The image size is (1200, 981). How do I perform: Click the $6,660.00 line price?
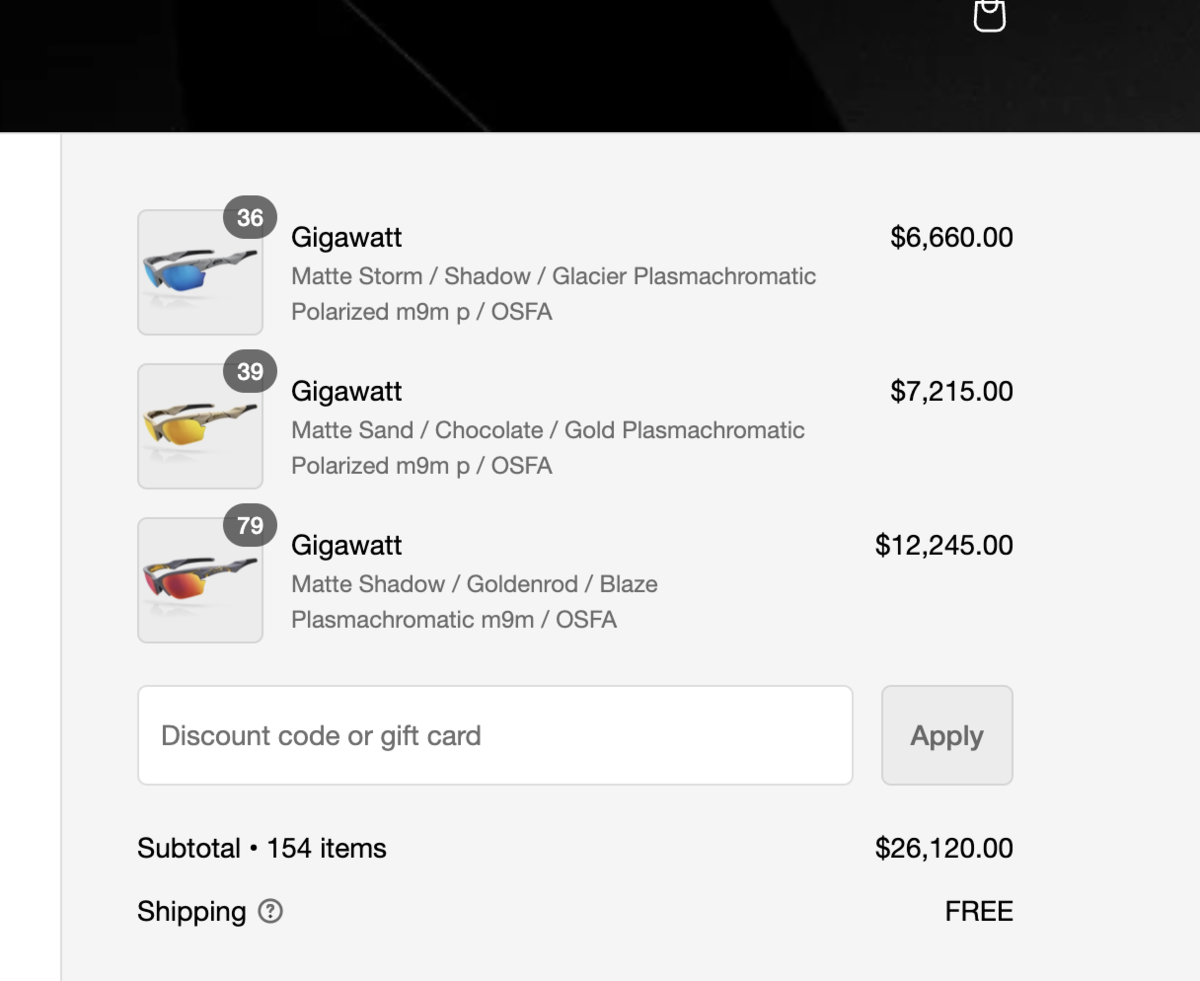pyautogui.click(x=951, y=238)
